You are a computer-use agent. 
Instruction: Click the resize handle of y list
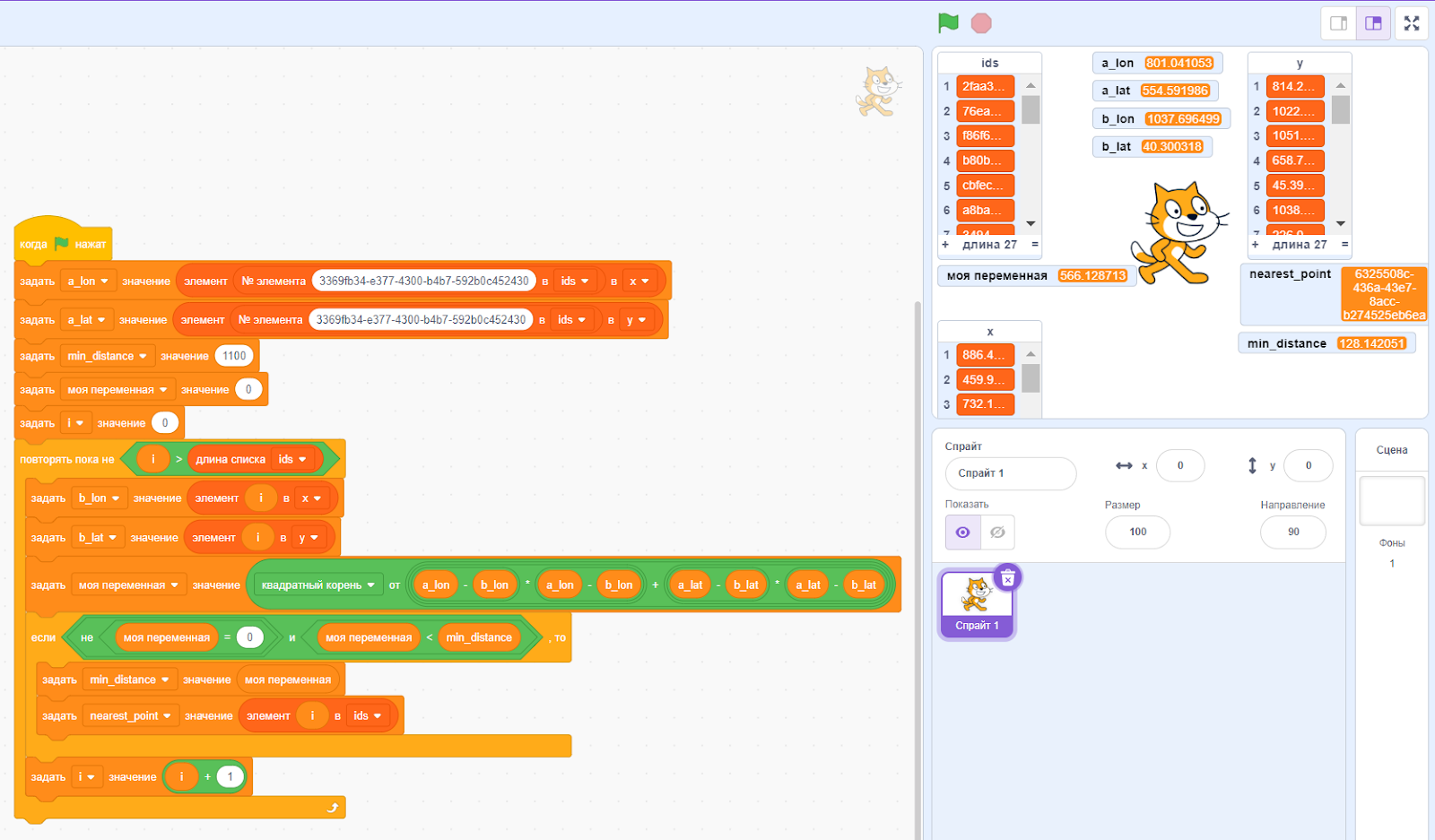(1344, 244)
